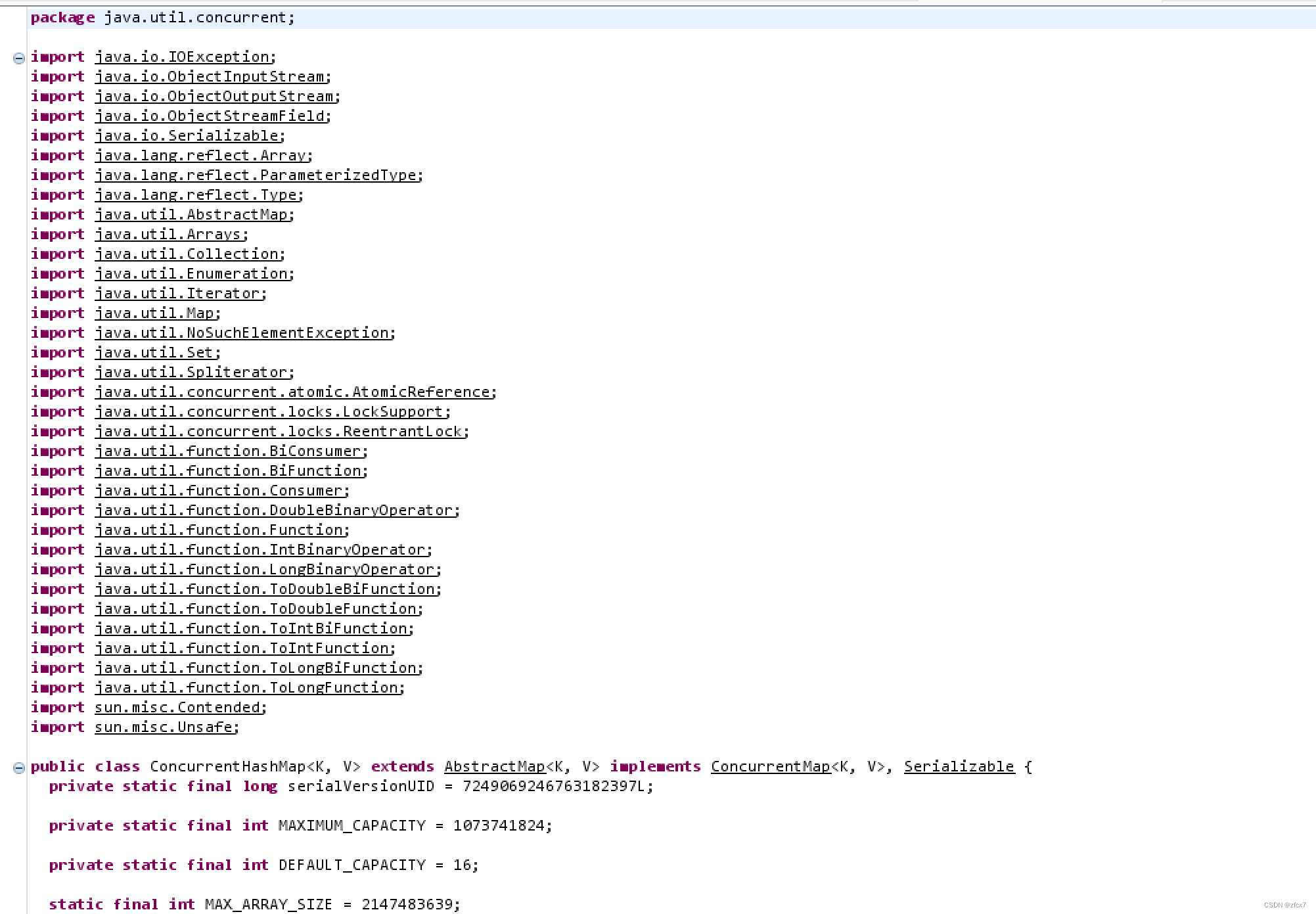Open java.util.function.DoubleBinaryOperator import link
The width and height of the screenshot is (1316, 914).
(x=274, y=511)
